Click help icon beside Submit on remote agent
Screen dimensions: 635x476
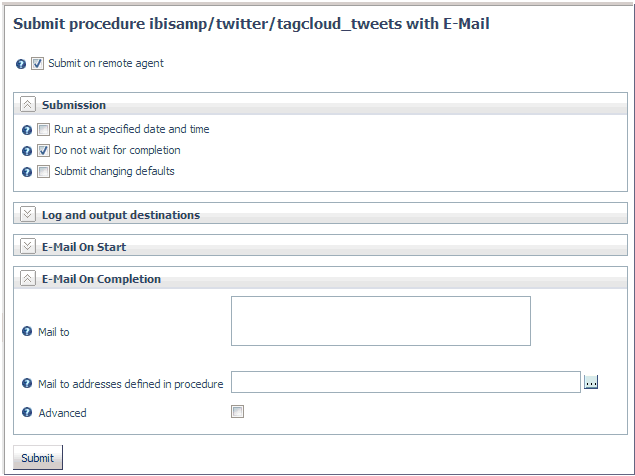coord(21,64)
